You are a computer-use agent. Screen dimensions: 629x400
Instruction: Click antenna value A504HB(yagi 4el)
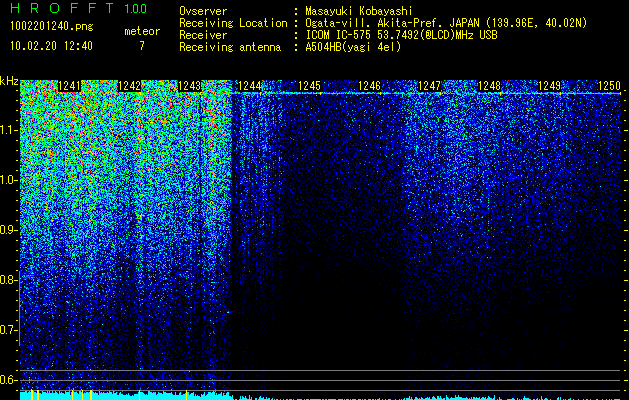pos(353,47)
